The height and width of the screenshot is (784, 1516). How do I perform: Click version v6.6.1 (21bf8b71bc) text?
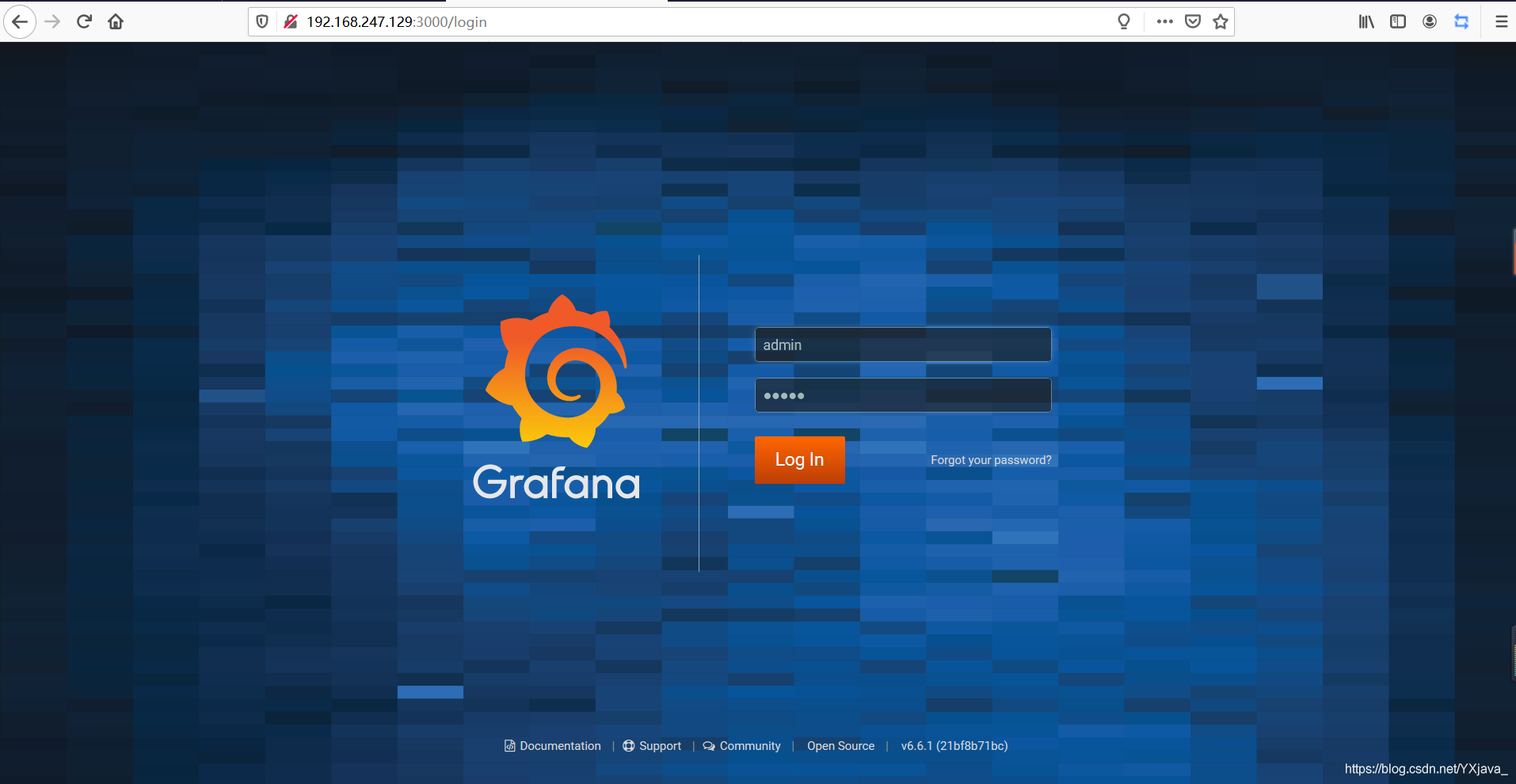pyautogui.click(x=954, y=746)
